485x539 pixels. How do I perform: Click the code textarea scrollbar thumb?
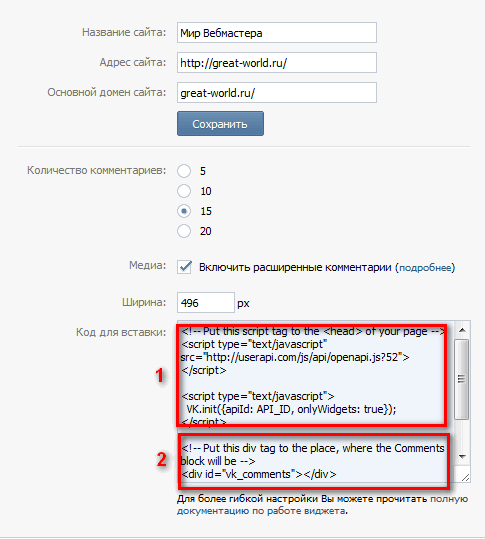coord(462,379)
